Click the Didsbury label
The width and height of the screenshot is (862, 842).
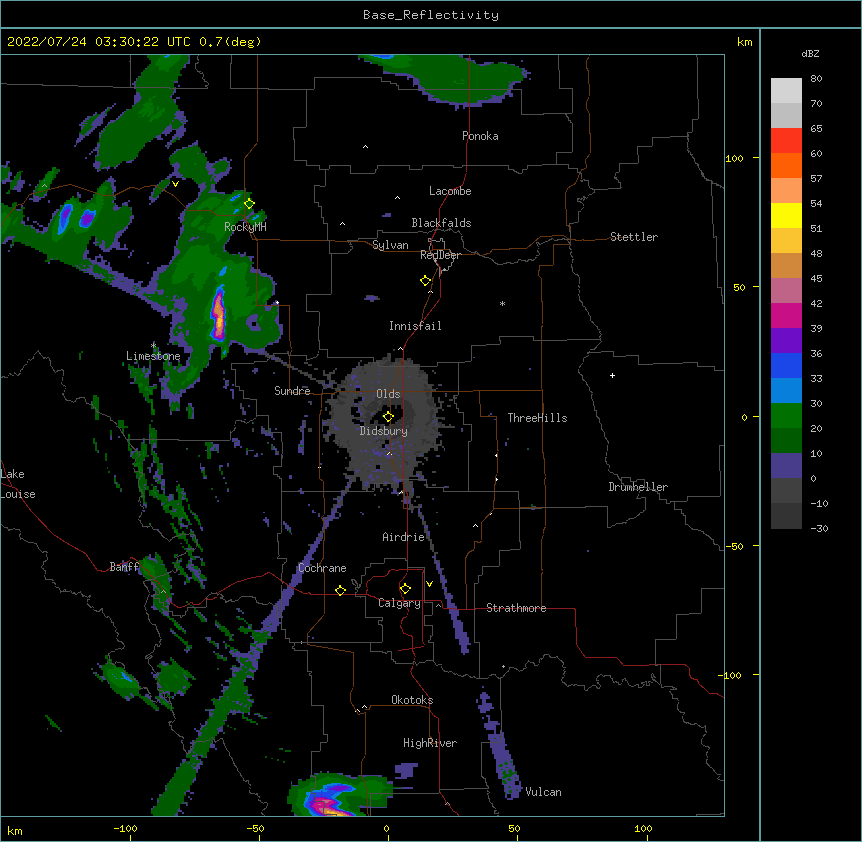384,431
